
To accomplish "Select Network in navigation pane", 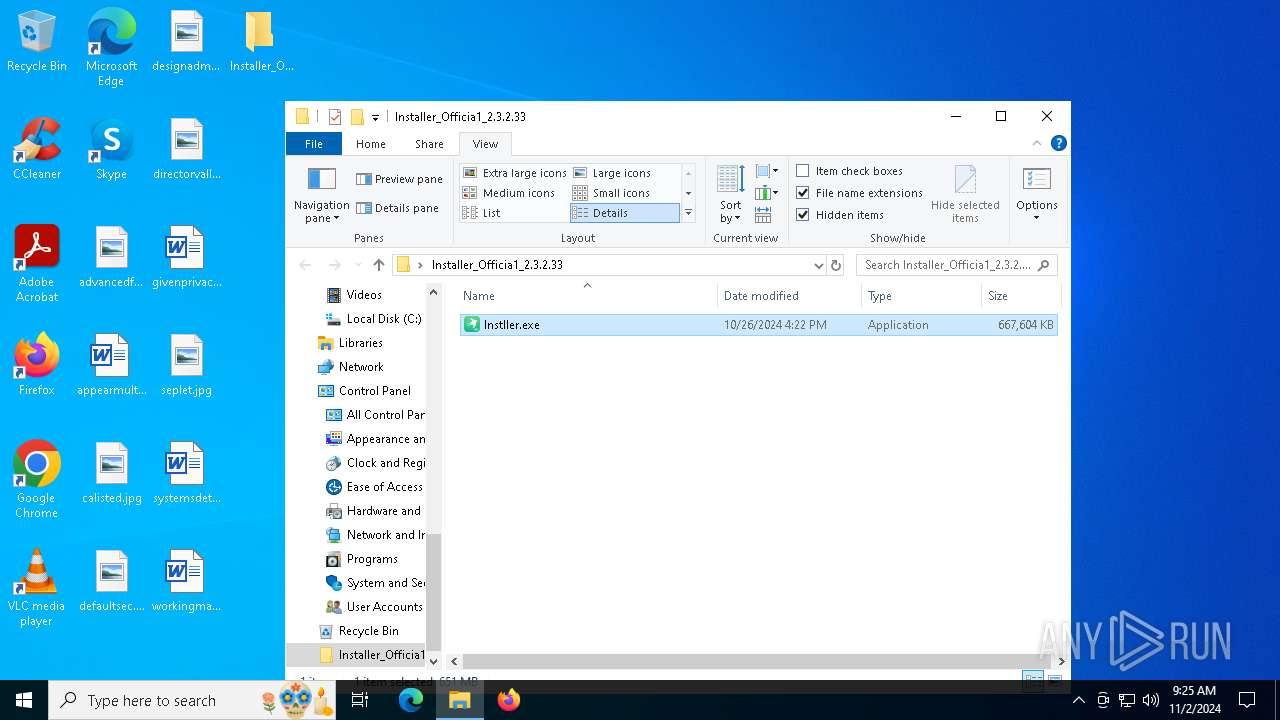I will (x=351, y=367).
